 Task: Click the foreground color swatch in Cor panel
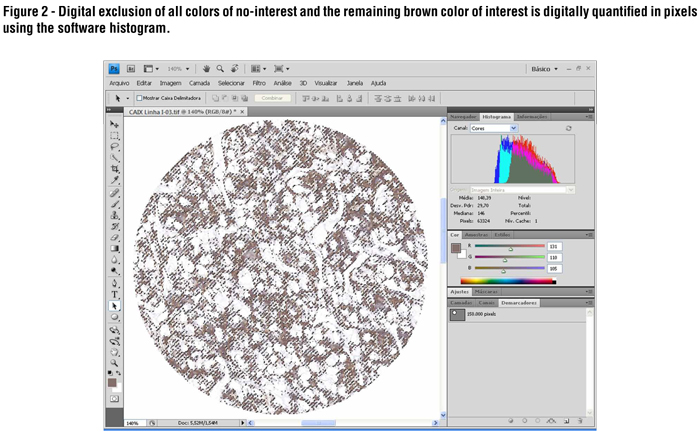[x=456, y=247]
